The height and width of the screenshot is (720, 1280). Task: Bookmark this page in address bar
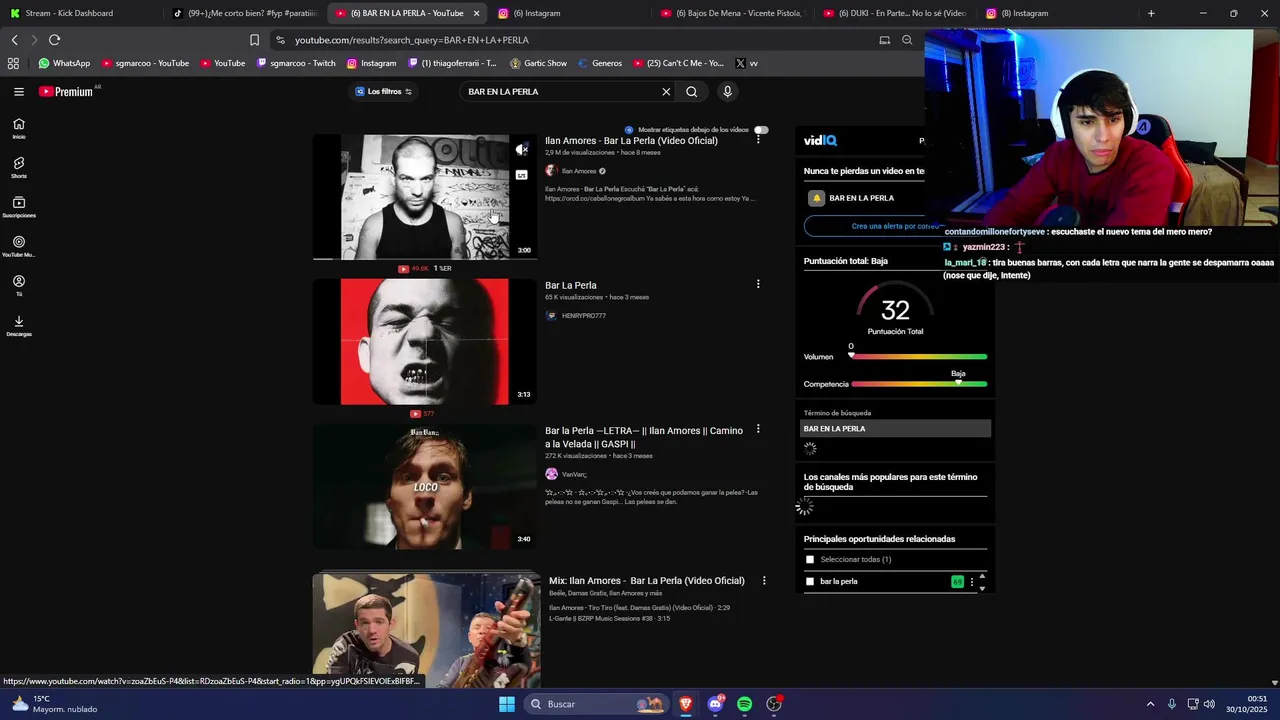click(254, 40)
